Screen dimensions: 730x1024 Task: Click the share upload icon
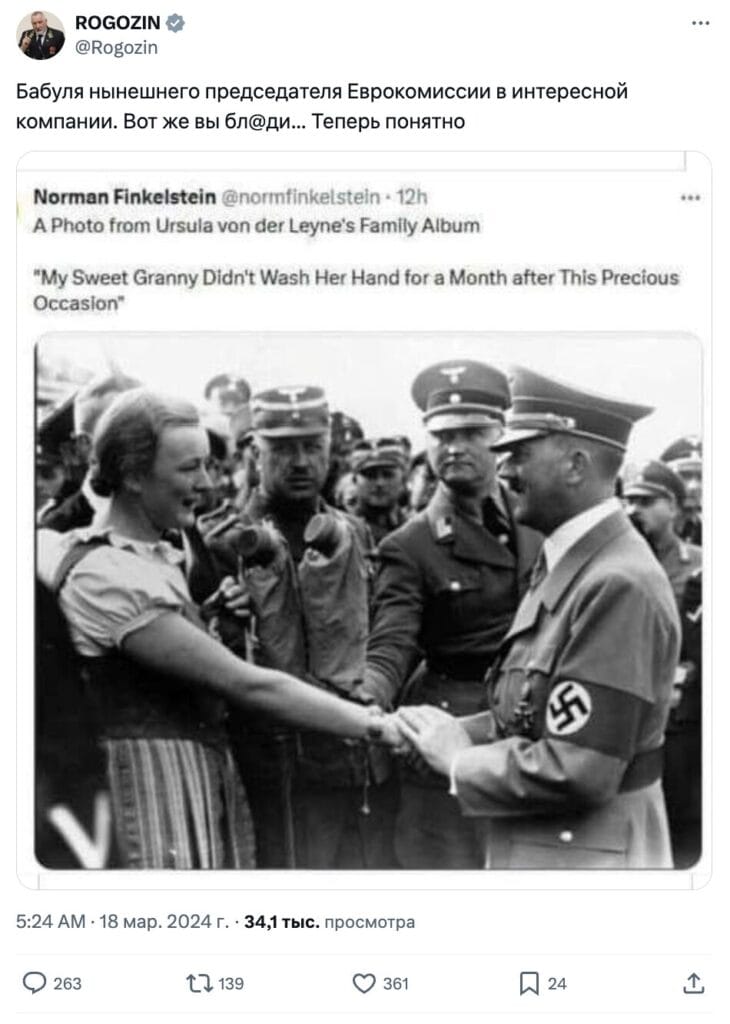click(x=693, y=983)
